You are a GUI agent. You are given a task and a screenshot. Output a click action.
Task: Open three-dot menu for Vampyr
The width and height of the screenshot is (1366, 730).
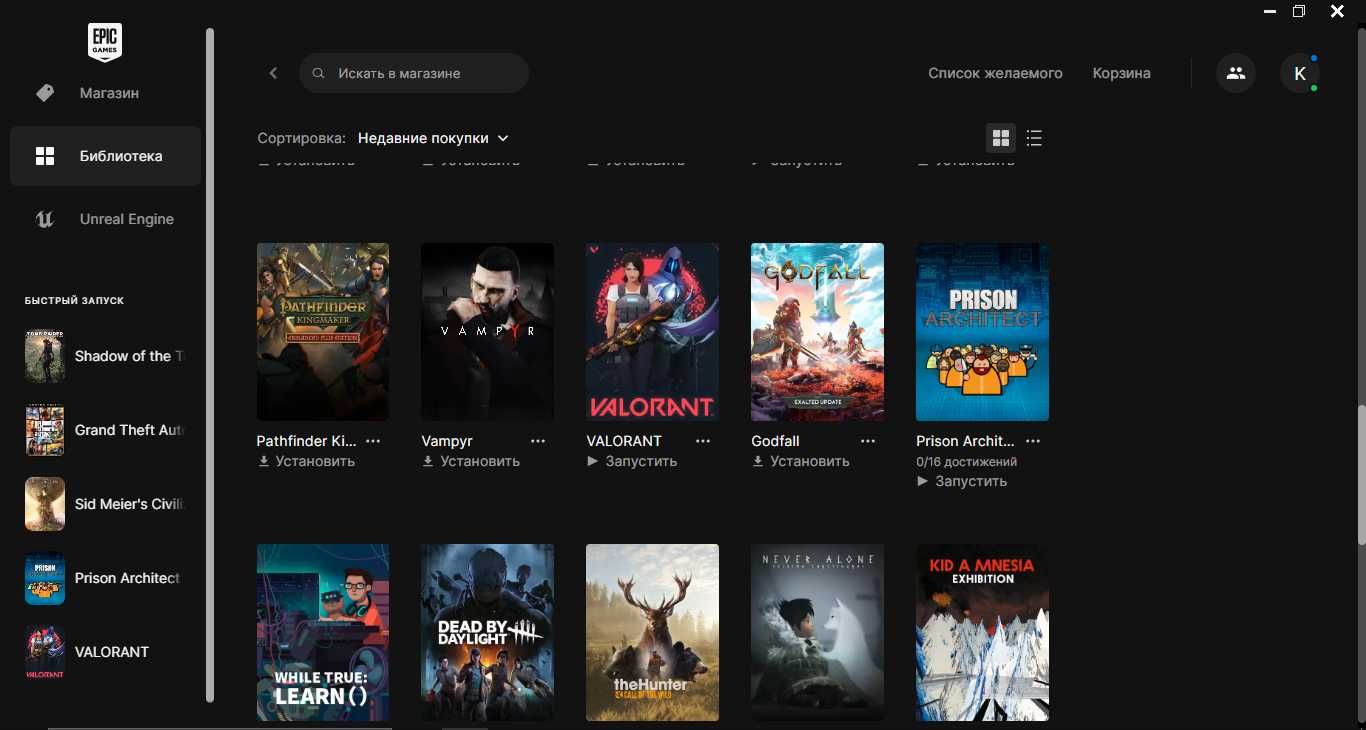tap(538, 441)
